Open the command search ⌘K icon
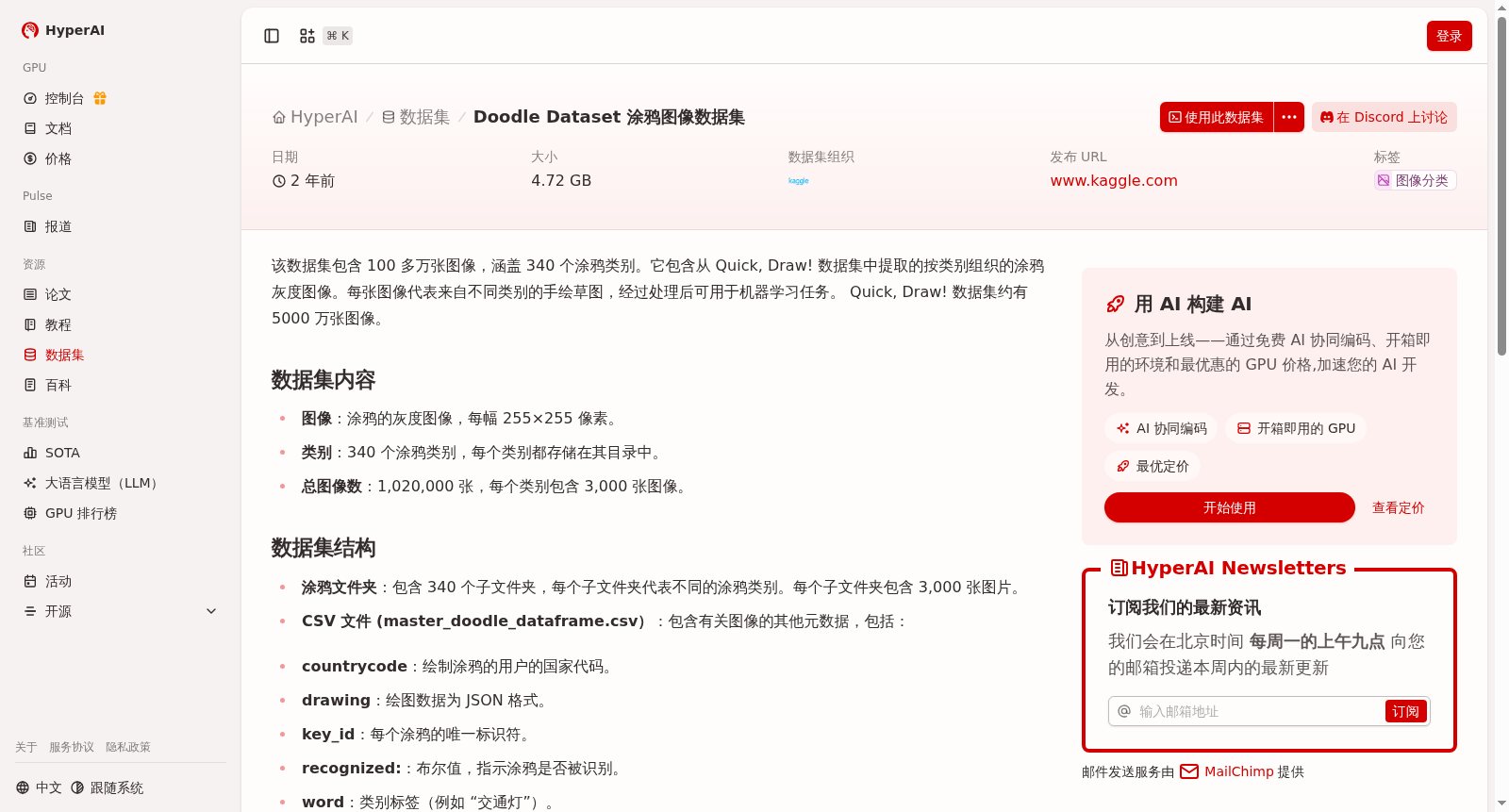The width and height of the screenshot is (1509, 812). [x=307, y=36]
